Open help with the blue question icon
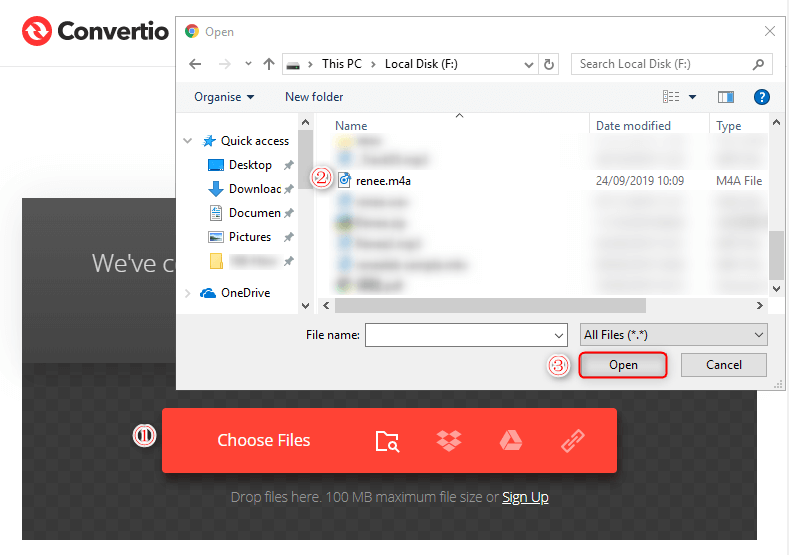The image size is (789, 555). [762, 97]
